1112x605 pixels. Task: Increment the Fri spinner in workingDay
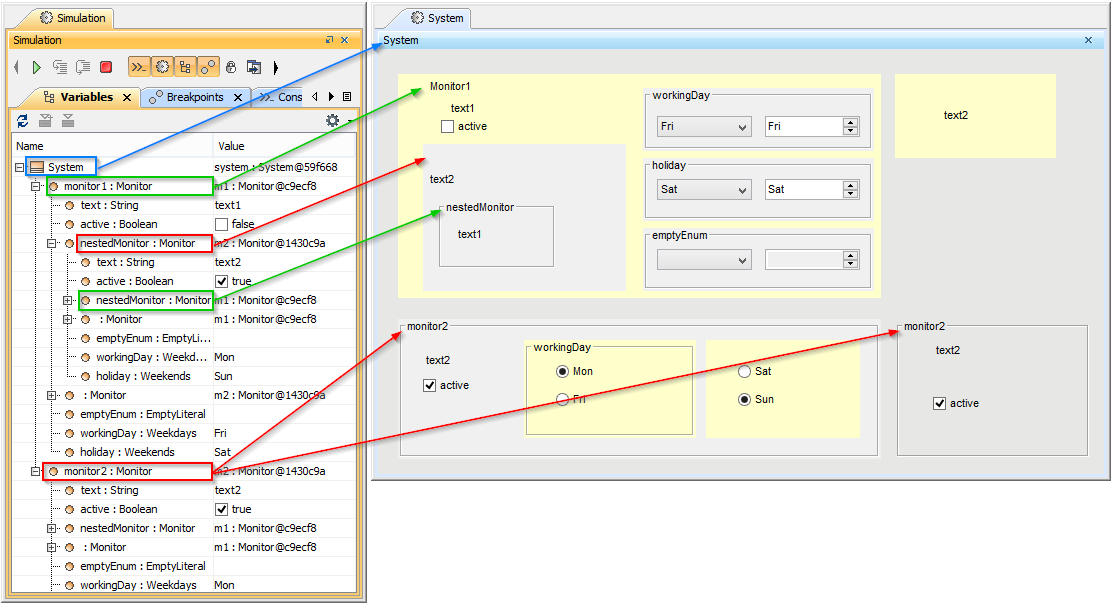tap(852, 122)
